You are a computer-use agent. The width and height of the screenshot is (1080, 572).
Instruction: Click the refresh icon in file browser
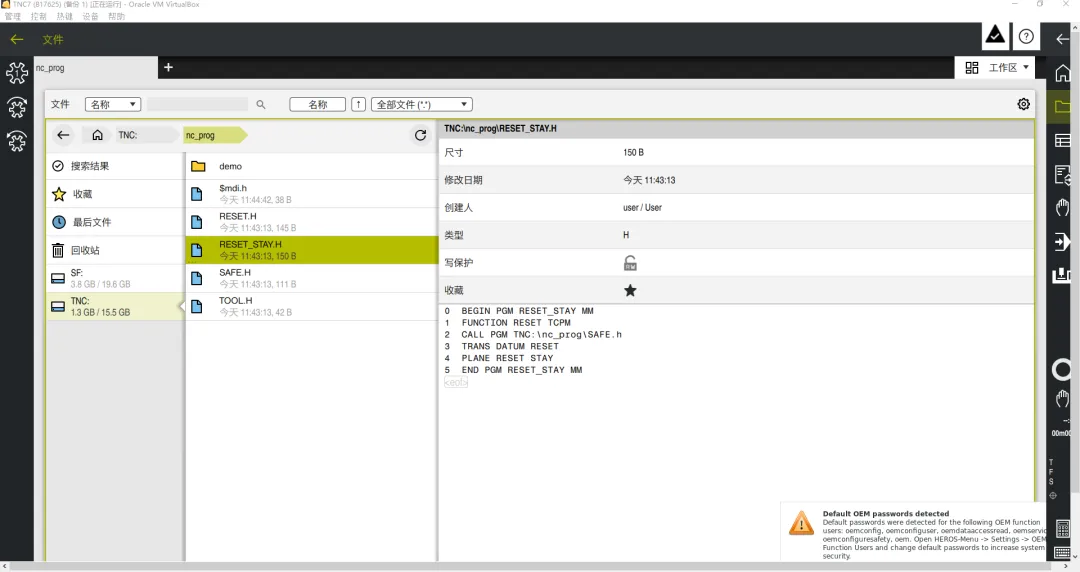[x=420, y=135]
